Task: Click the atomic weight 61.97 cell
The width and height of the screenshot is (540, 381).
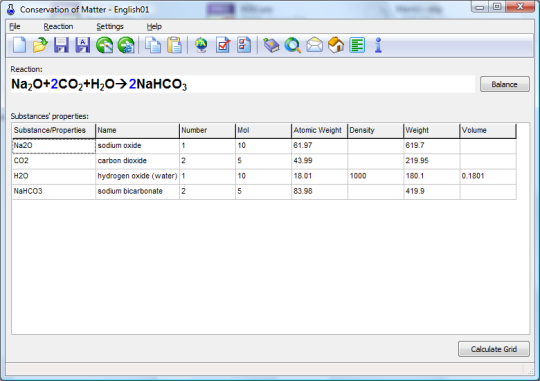Action: (x=320, y=146)
